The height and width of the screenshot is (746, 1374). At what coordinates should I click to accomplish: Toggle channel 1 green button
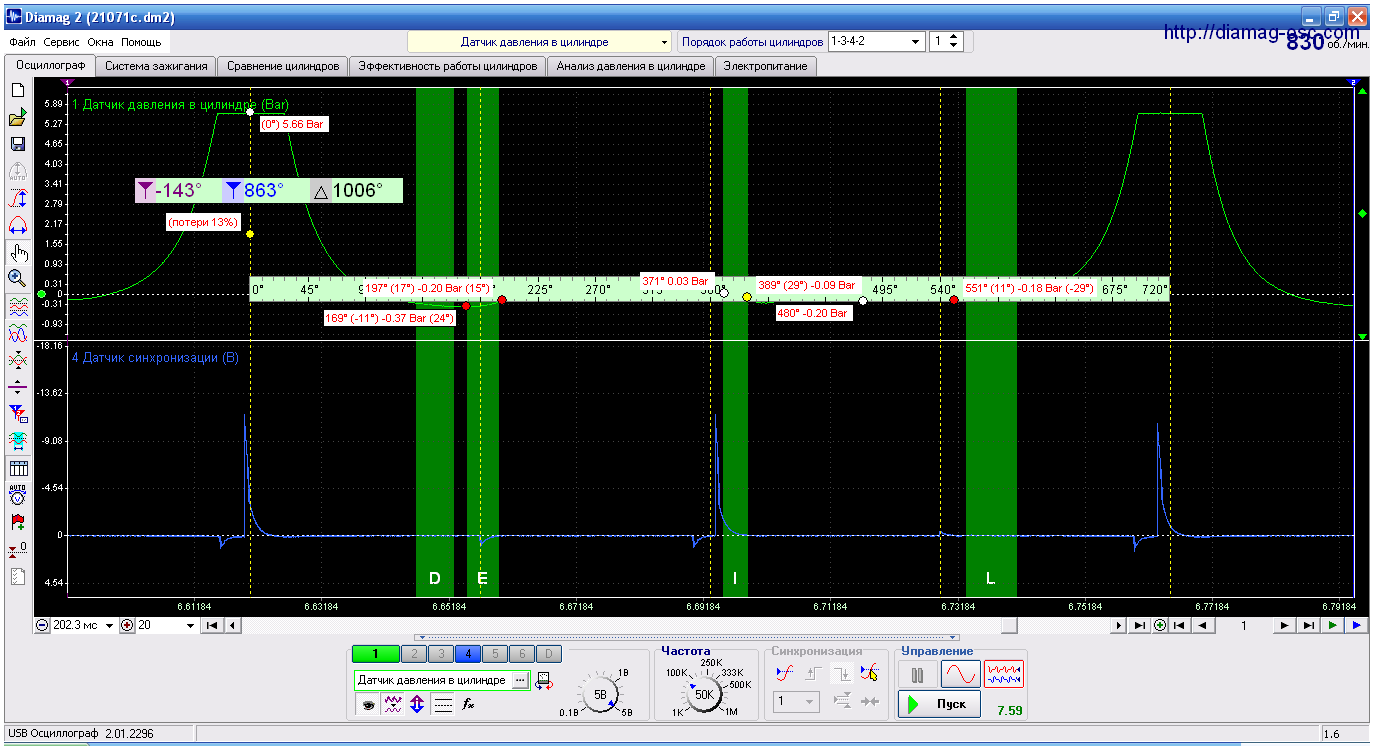point(375,654)
